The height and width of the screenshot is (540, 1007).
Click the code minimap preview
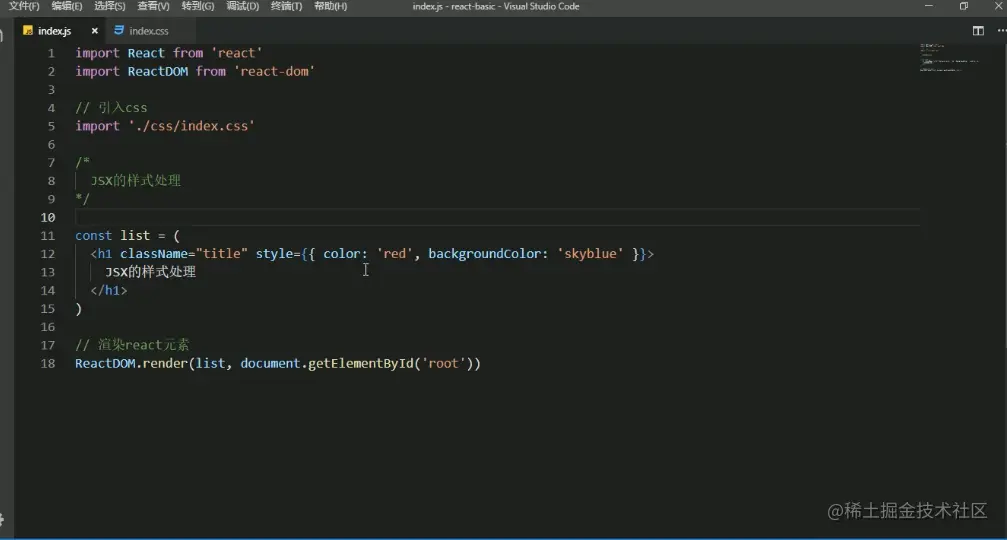tap(949, 57)
